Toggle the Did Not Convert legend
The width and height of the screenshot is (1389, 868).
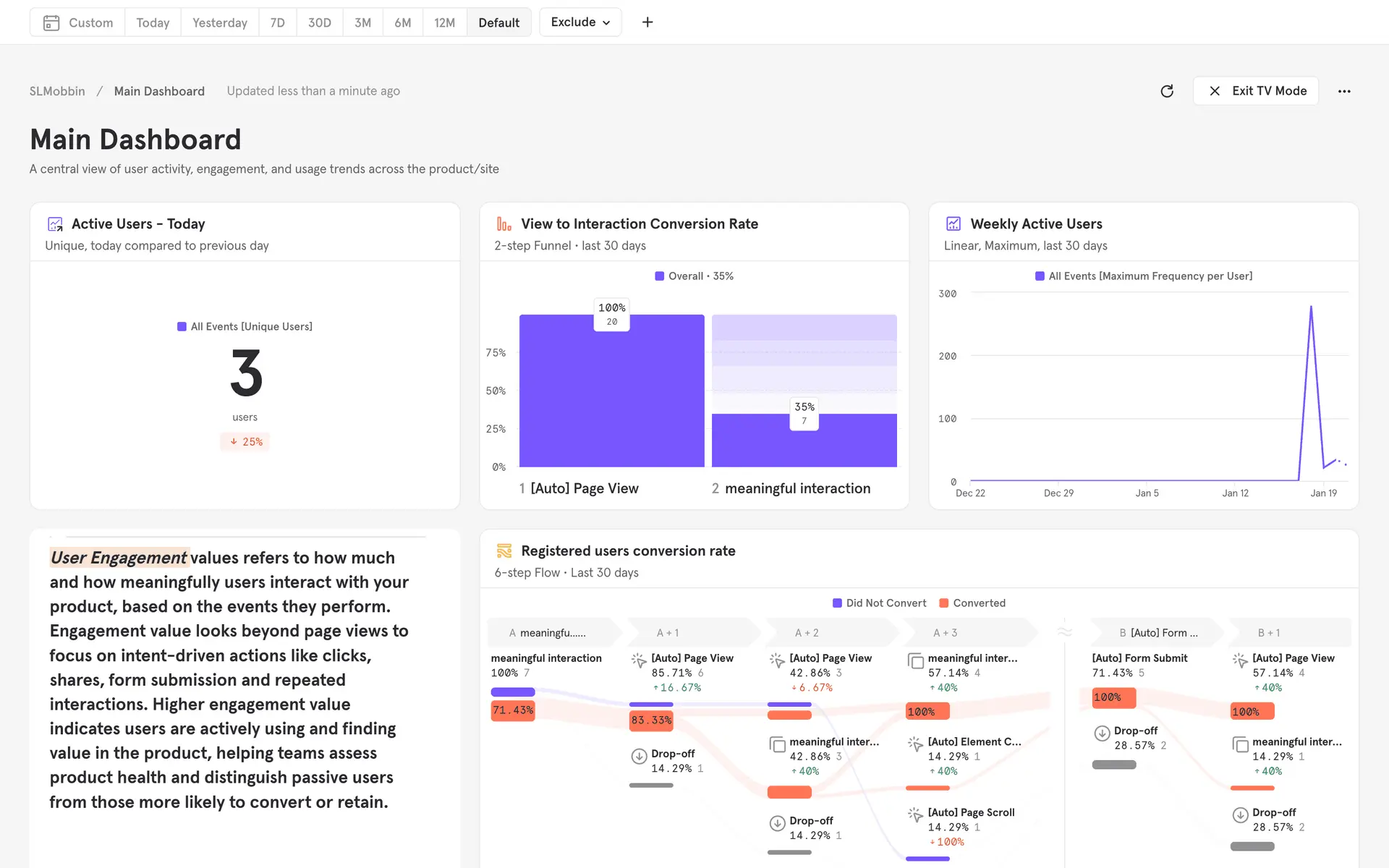pyautogui.click(x=878, y=603)
